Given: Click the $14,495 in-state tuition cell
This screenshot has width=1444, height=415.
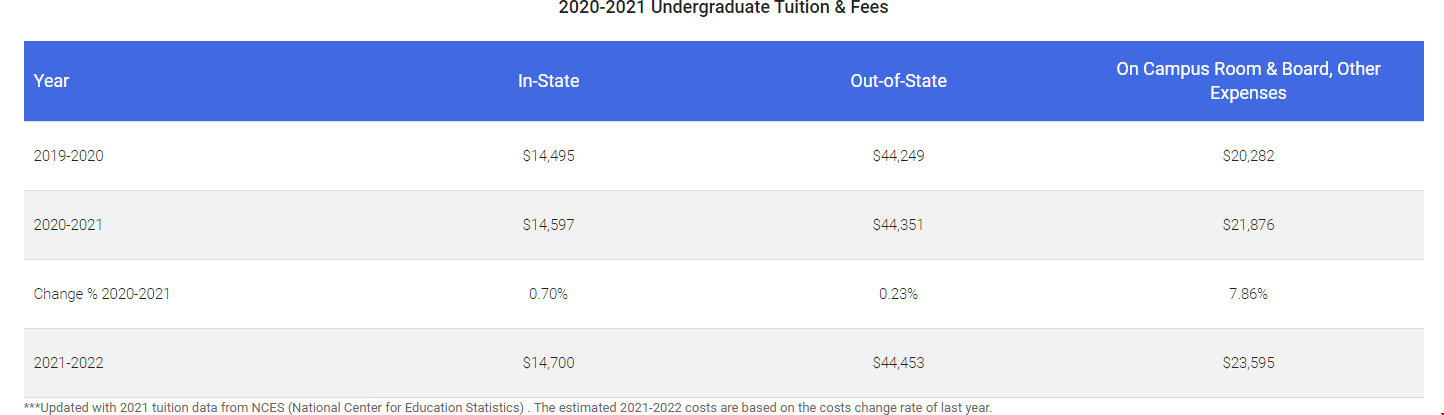Looking at the screenshot, I should (548, 156).
